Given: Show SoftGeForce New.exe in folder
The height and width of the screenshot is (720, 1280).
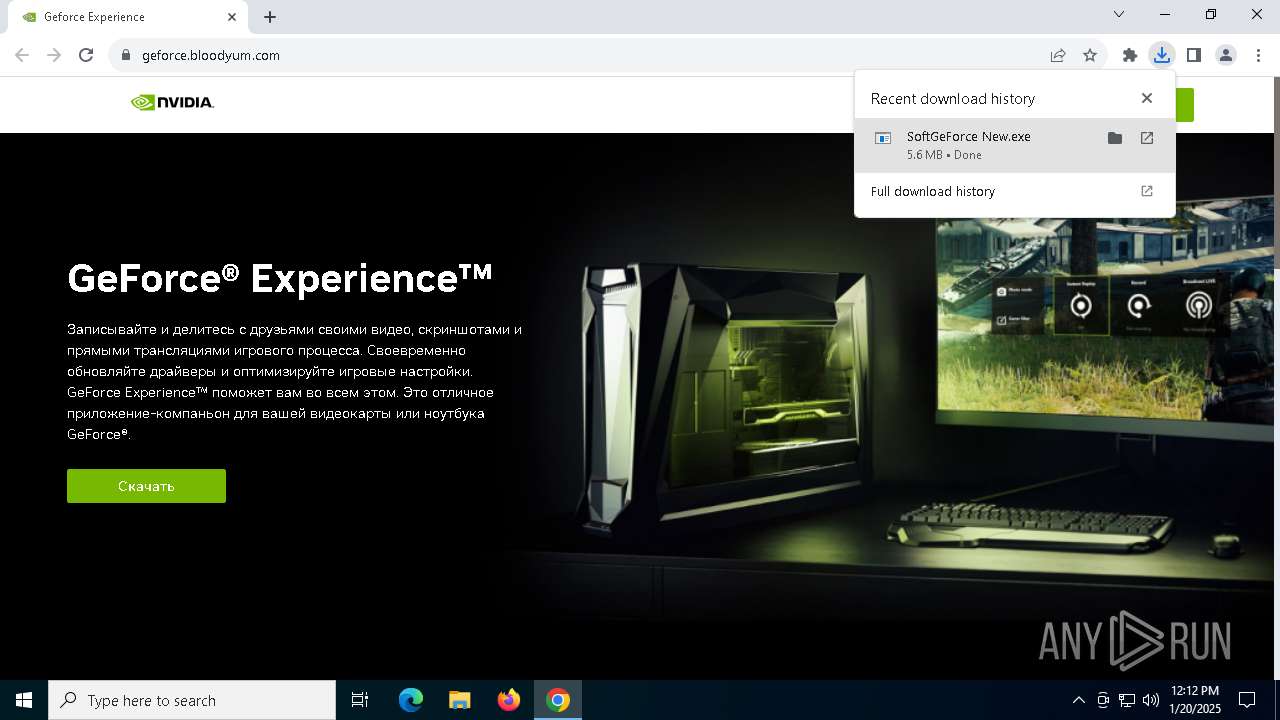Looking at the screenshot, I should (x=1115, y=138).
